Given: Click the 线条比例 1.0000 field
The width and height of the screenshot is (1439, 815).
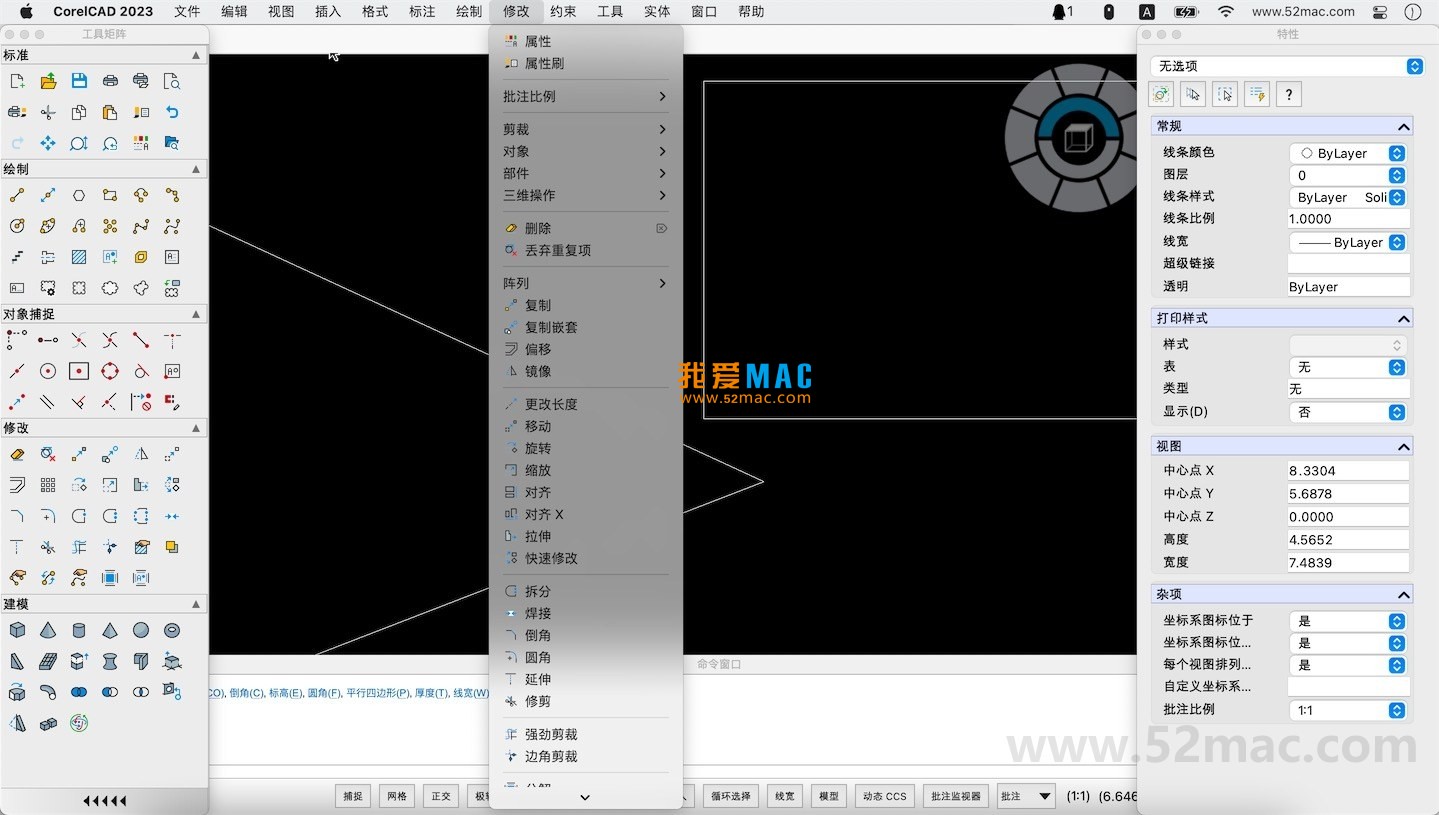Looking at the screenshot, I should pos(1348,218).
